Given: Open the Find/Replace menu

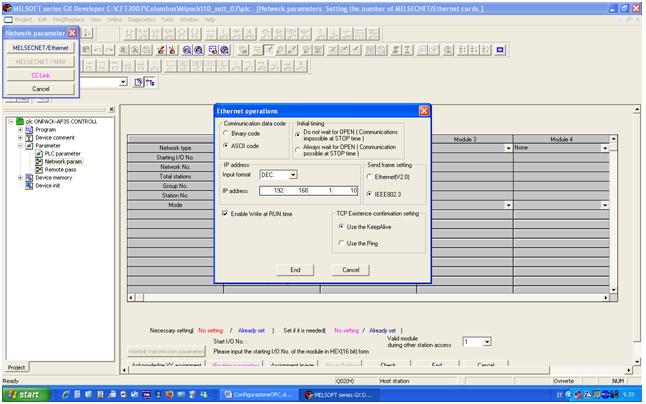Looking at the screenshot, I should pyautogui.click(x=68, y=19).
